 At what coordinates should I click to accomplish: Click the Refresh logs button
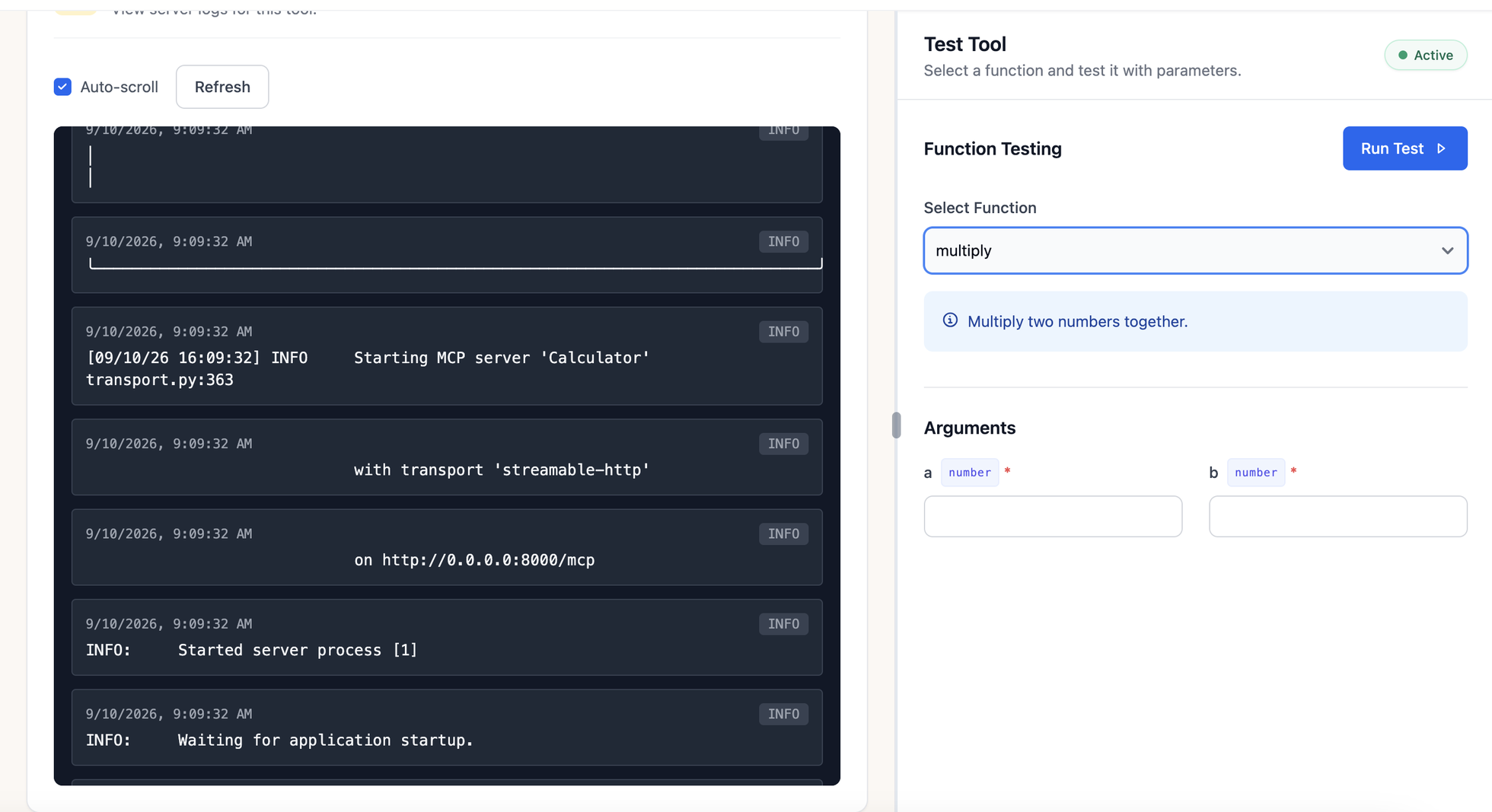[x=222, y=87]
